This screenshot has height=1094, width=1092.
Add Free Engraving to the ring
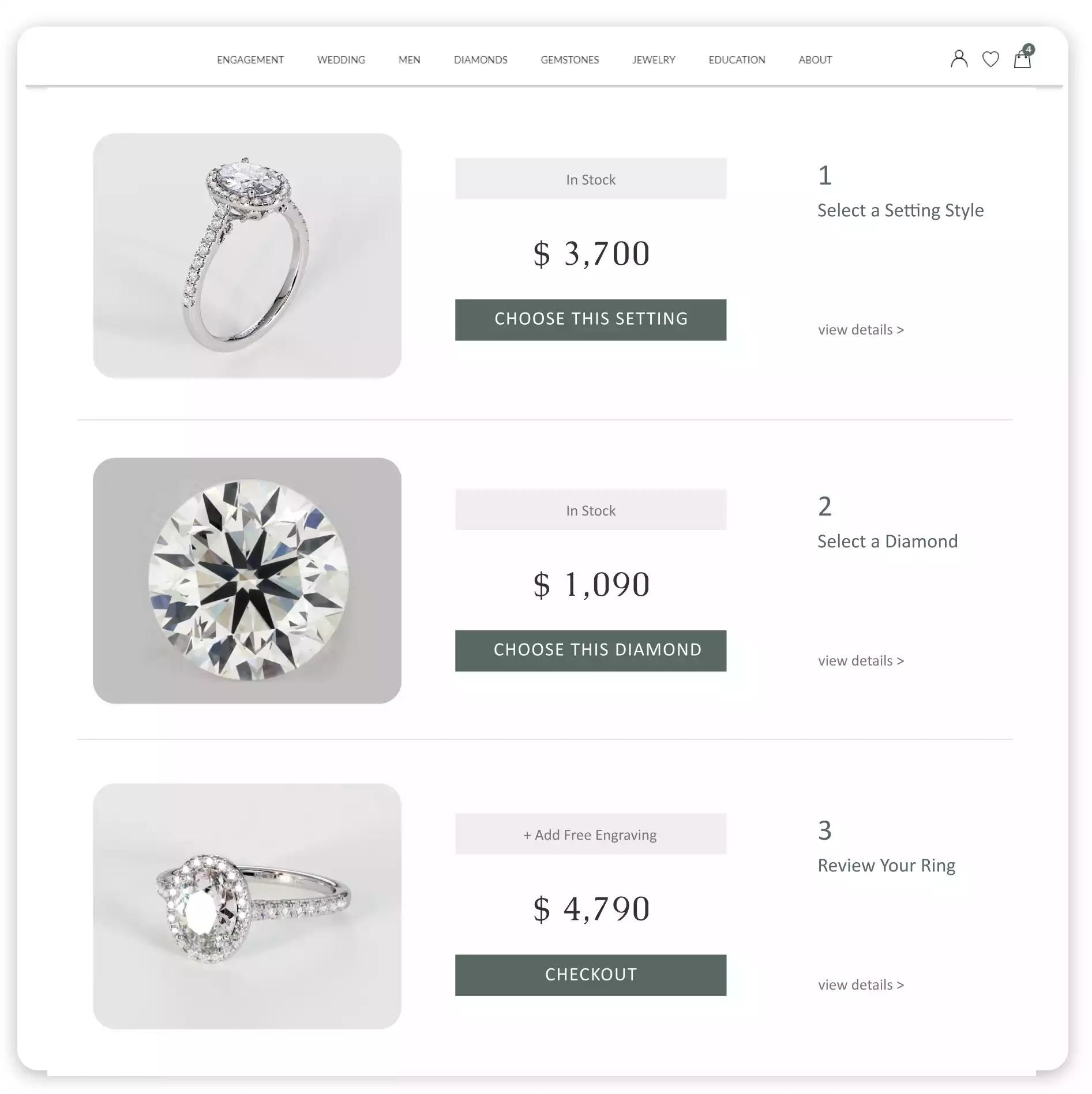(x=591, y=834)
